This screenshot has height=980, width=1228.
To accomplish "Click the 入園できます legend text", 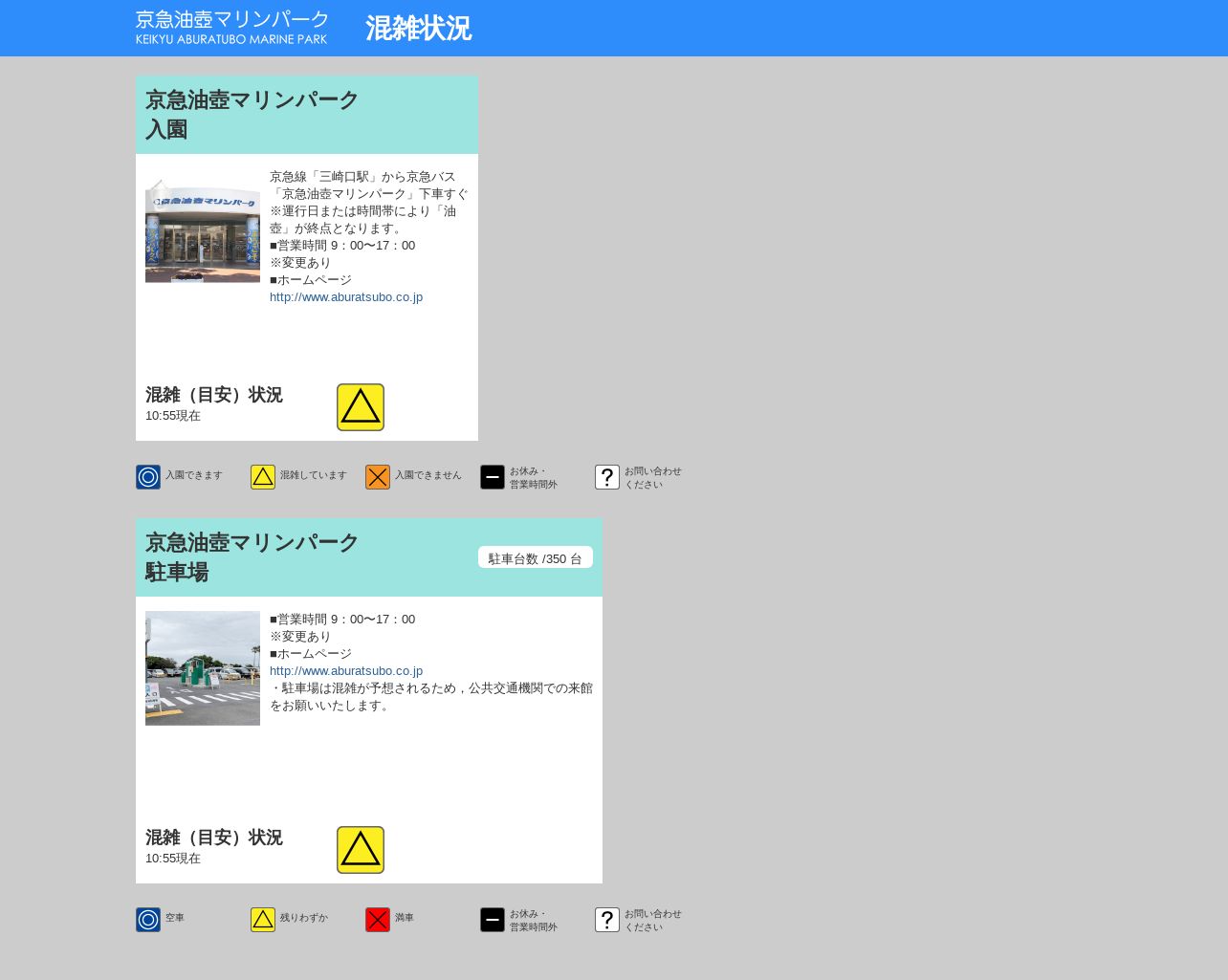I will pyautogui.click(x=194, y=475).
